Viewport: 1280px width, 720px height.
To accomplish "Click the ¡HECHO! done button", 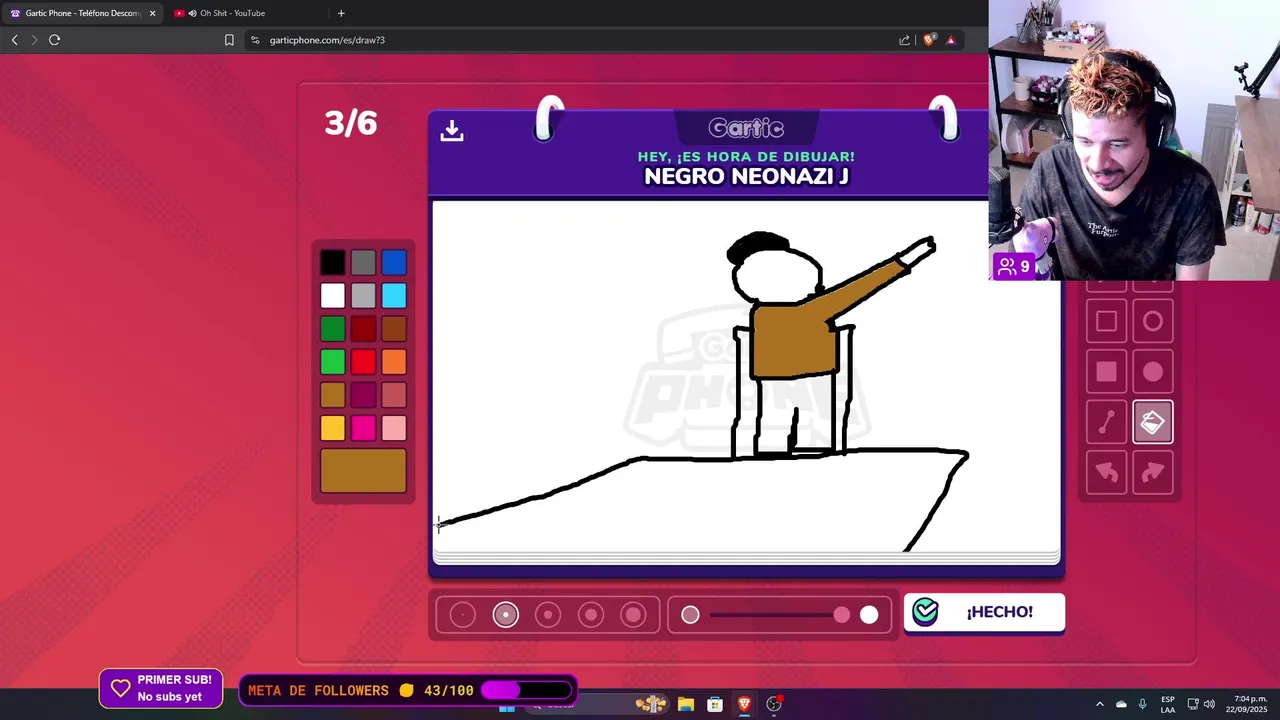I will point(984,612).
